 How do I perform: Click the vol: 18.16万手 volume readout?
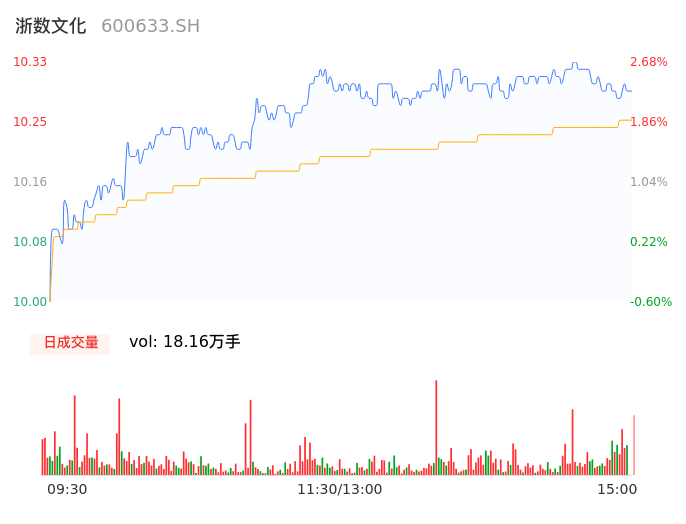point(185,342)
